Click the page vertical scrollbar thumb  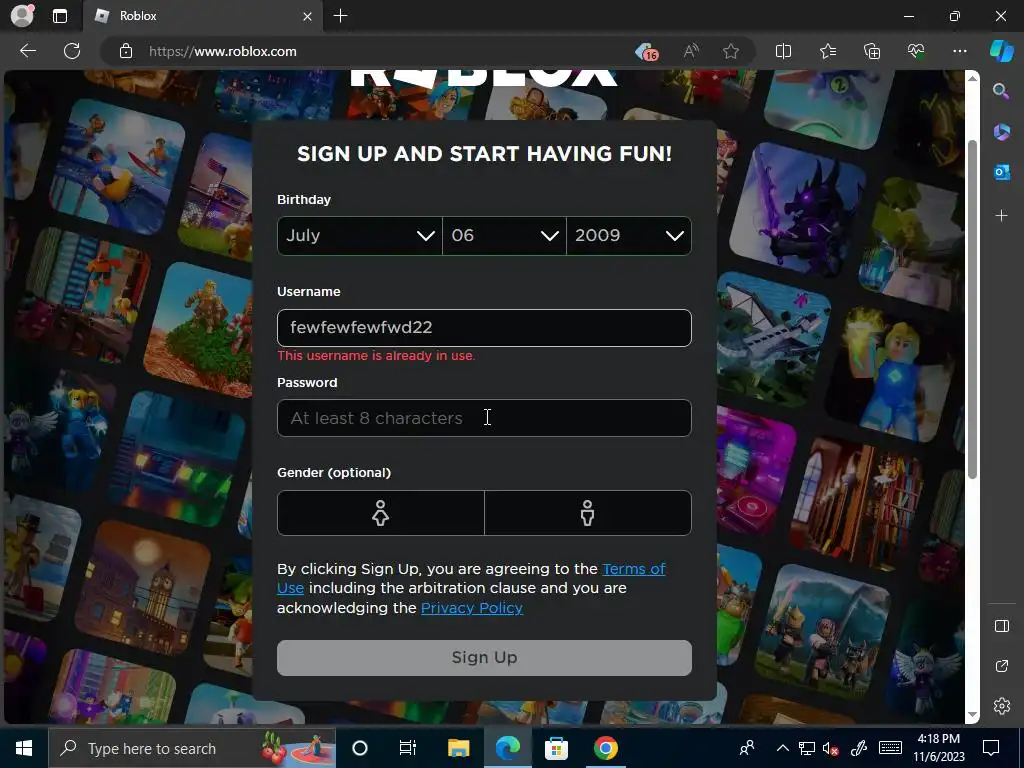972,309
